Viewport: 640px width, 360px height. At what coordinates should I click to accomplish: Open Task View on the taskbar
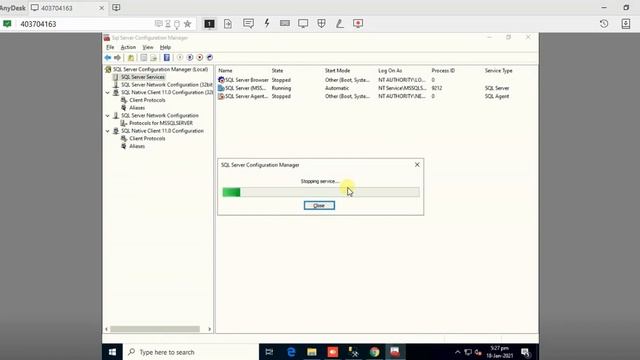point(269,352)
